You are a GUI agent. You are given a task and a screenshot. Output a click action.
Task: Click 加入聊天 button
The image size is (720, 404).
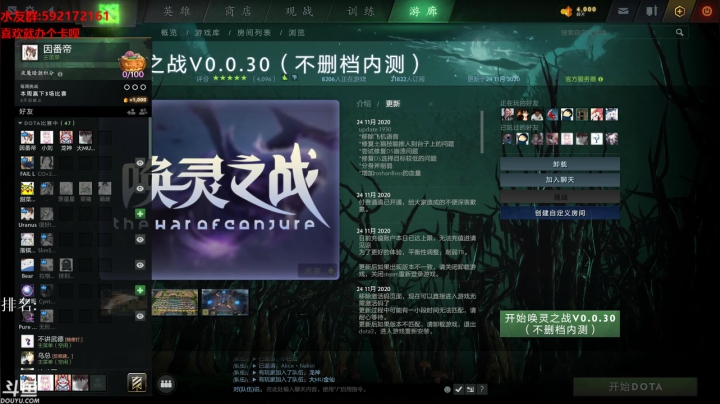560,180
